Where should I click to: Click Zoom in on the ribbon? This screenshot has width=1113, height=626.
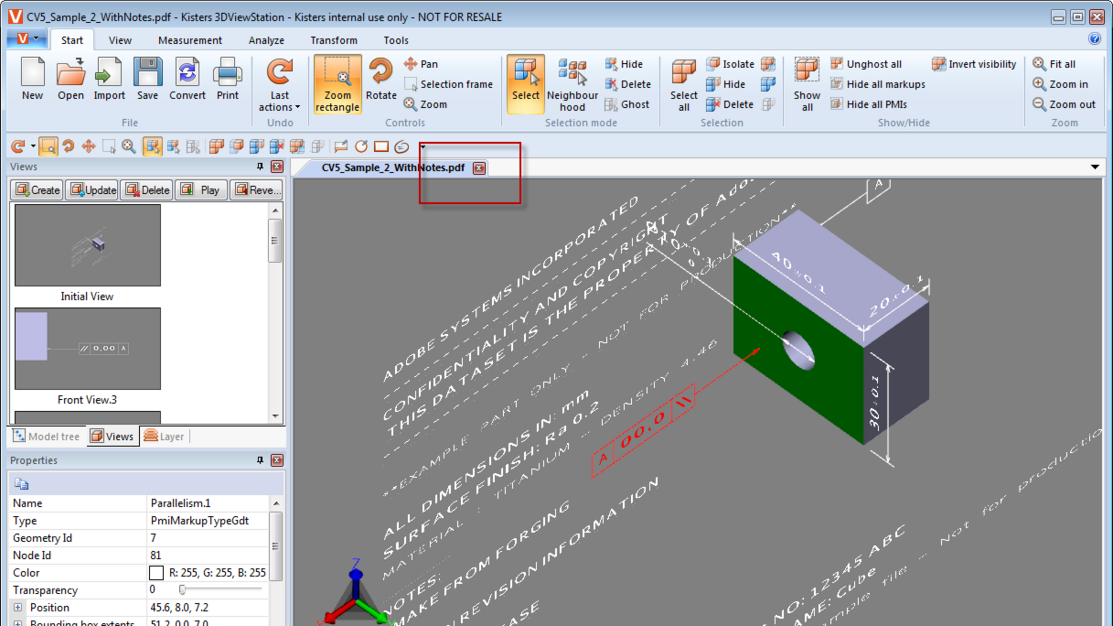(x=1060, y=84)
